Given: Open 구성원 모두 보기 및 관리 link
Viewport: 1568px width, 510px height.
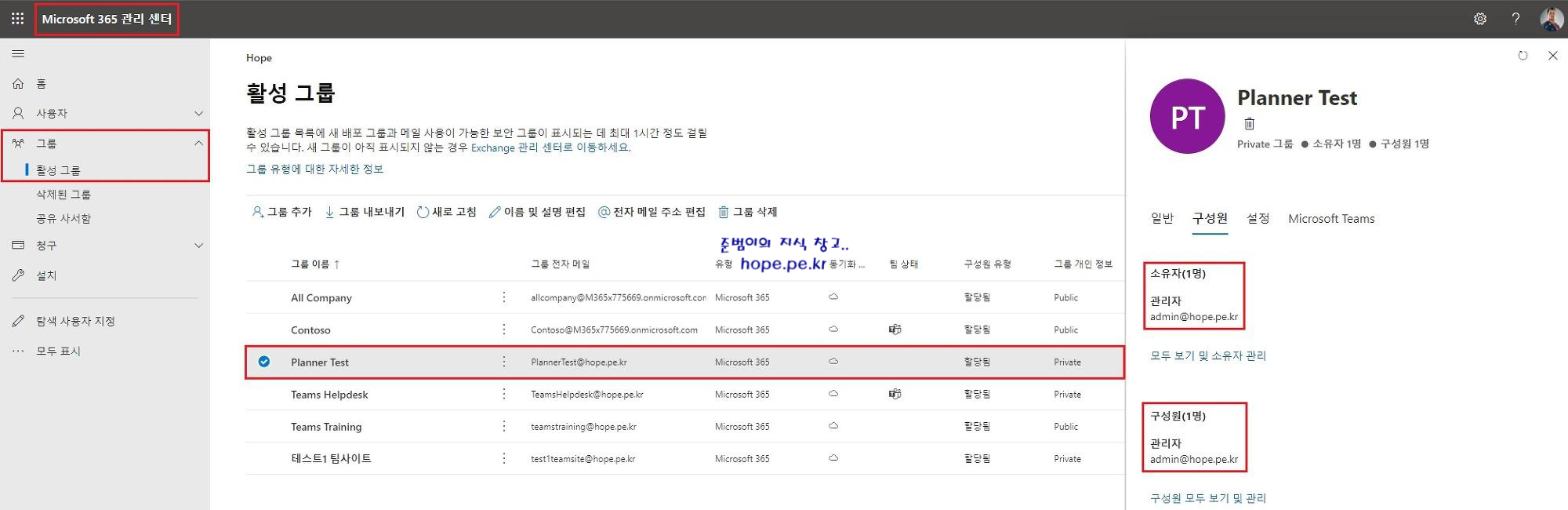Looking at the screenshot, I should pyautogui.click(x=1207, y=498).
